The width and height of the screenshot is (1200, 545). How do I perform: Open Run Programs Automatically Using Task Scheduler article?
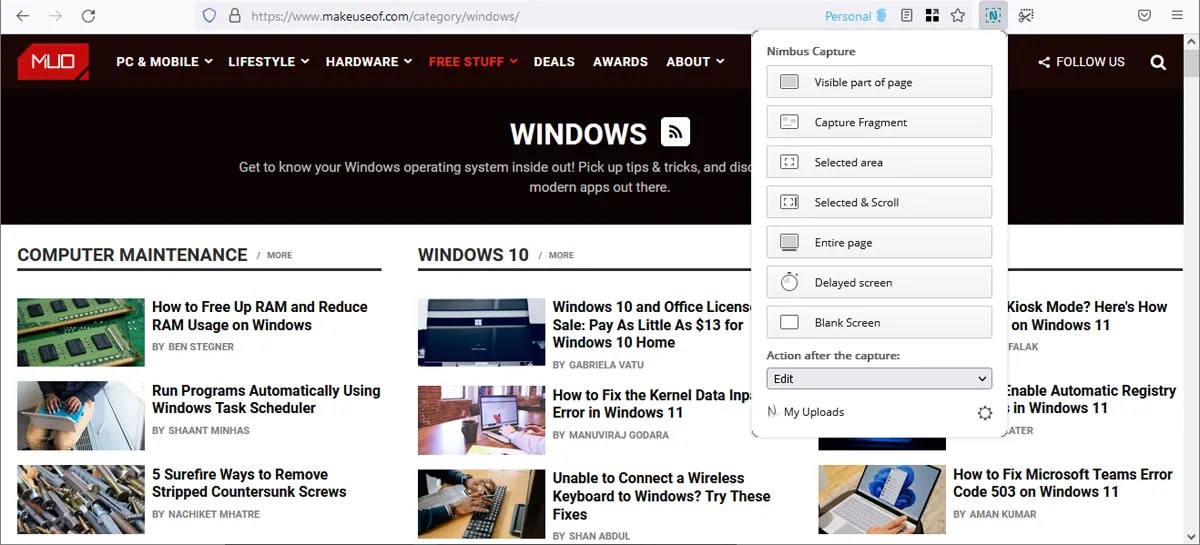click(266, 399)
